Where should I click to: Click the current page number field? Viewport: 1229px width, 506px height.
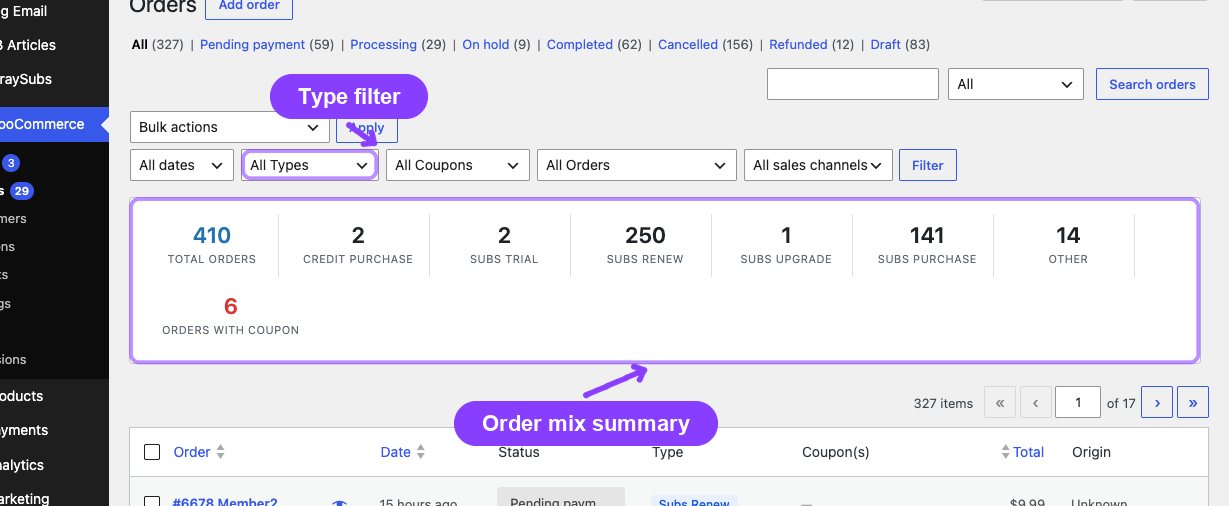pyautogui.click(x=1078, y=403)
